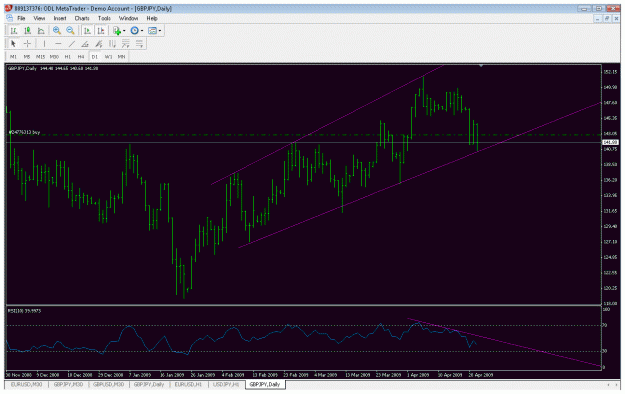The width and height of the screenshot is (625, 394).
Task: Switch to H1 timeframe
Action: pos(68,57)
